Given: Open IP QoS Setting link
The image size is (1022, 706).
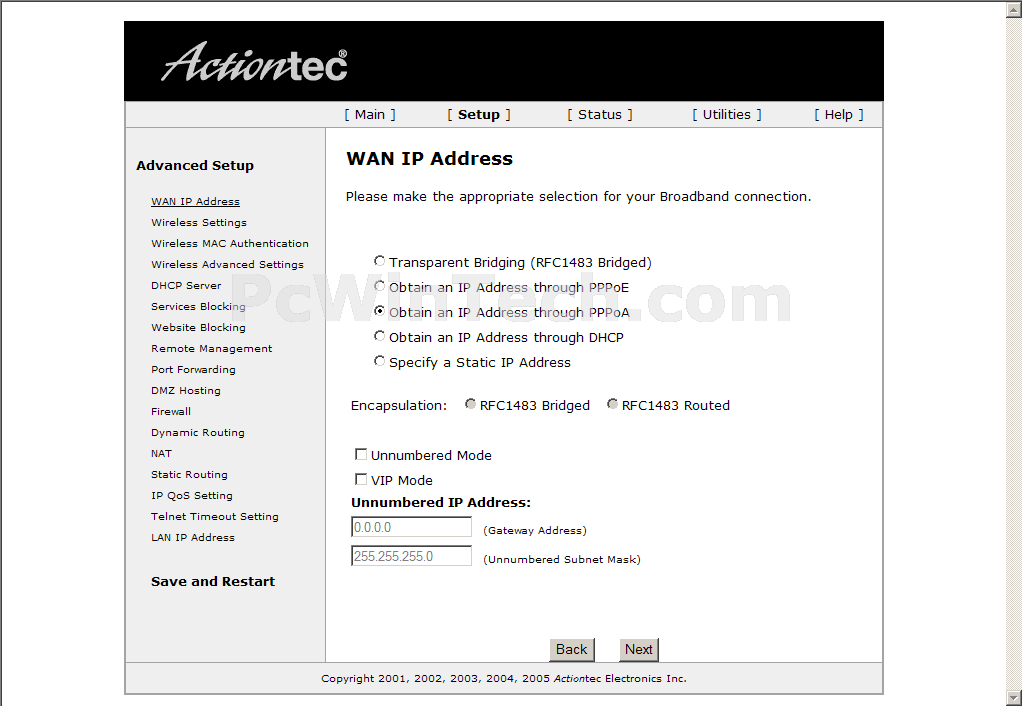Looking at the screenshot, I should click(192, 495).
